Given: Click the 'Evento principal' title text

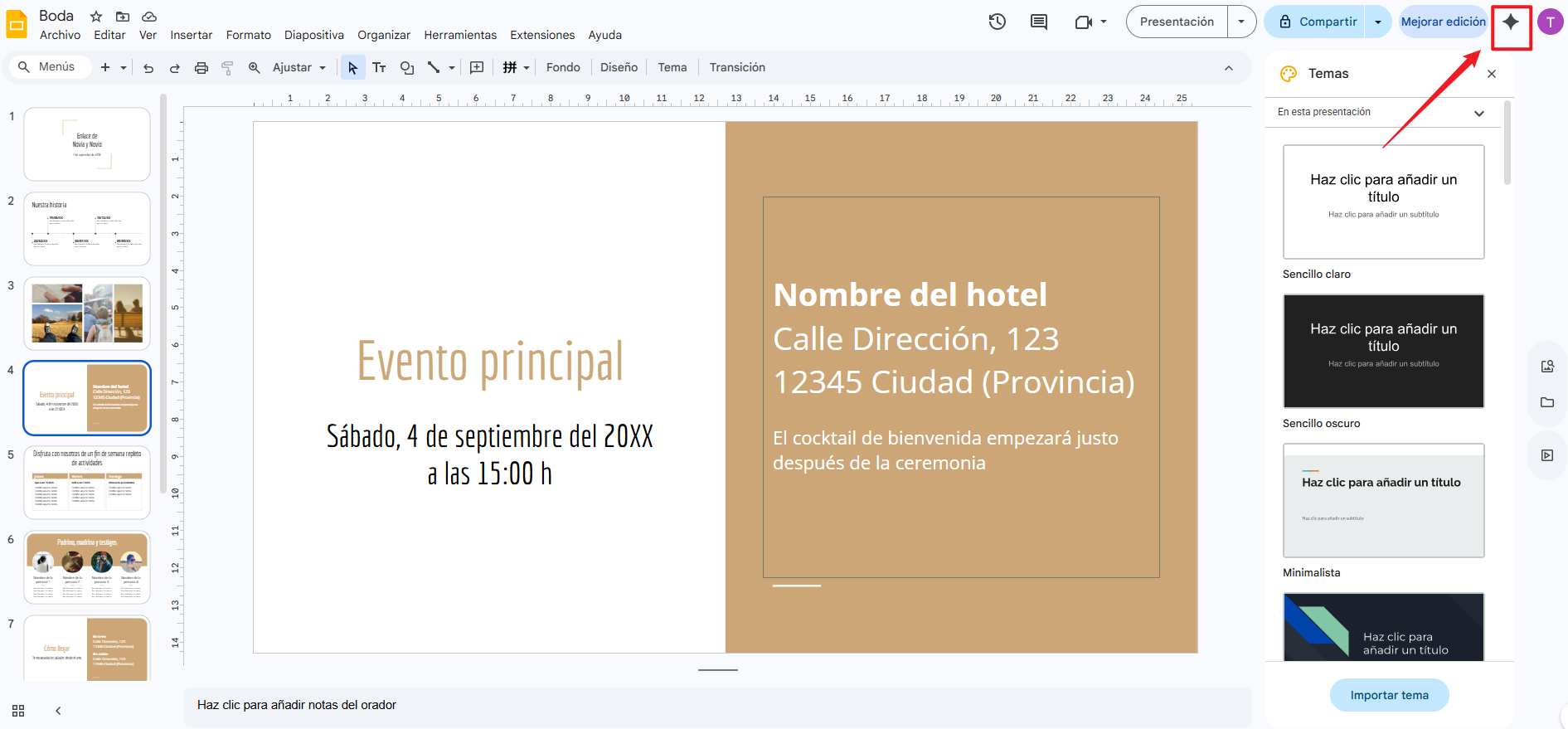Looking at the screenshot, I should pos(490,362).
